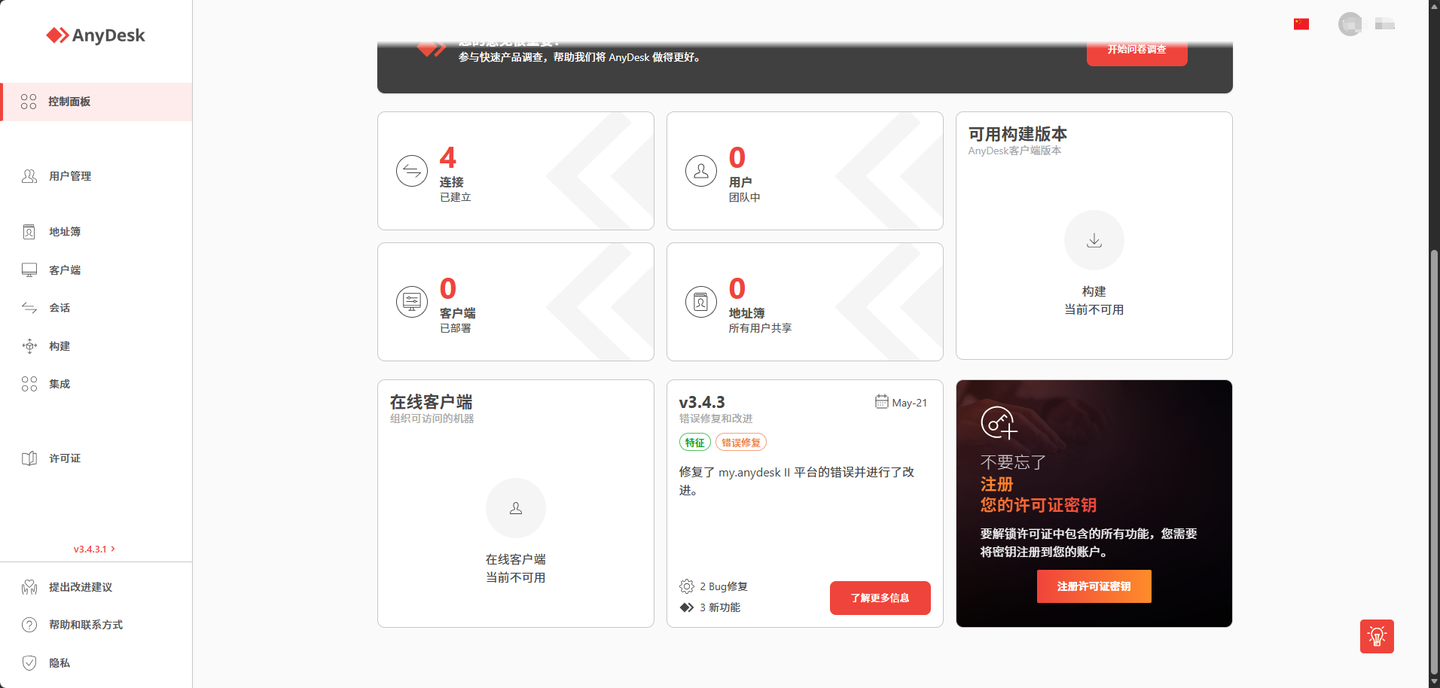The height and width of the screenshot is (688, 1440).
Task: Click the 许可证 license icon
Action: click(29, 458)
